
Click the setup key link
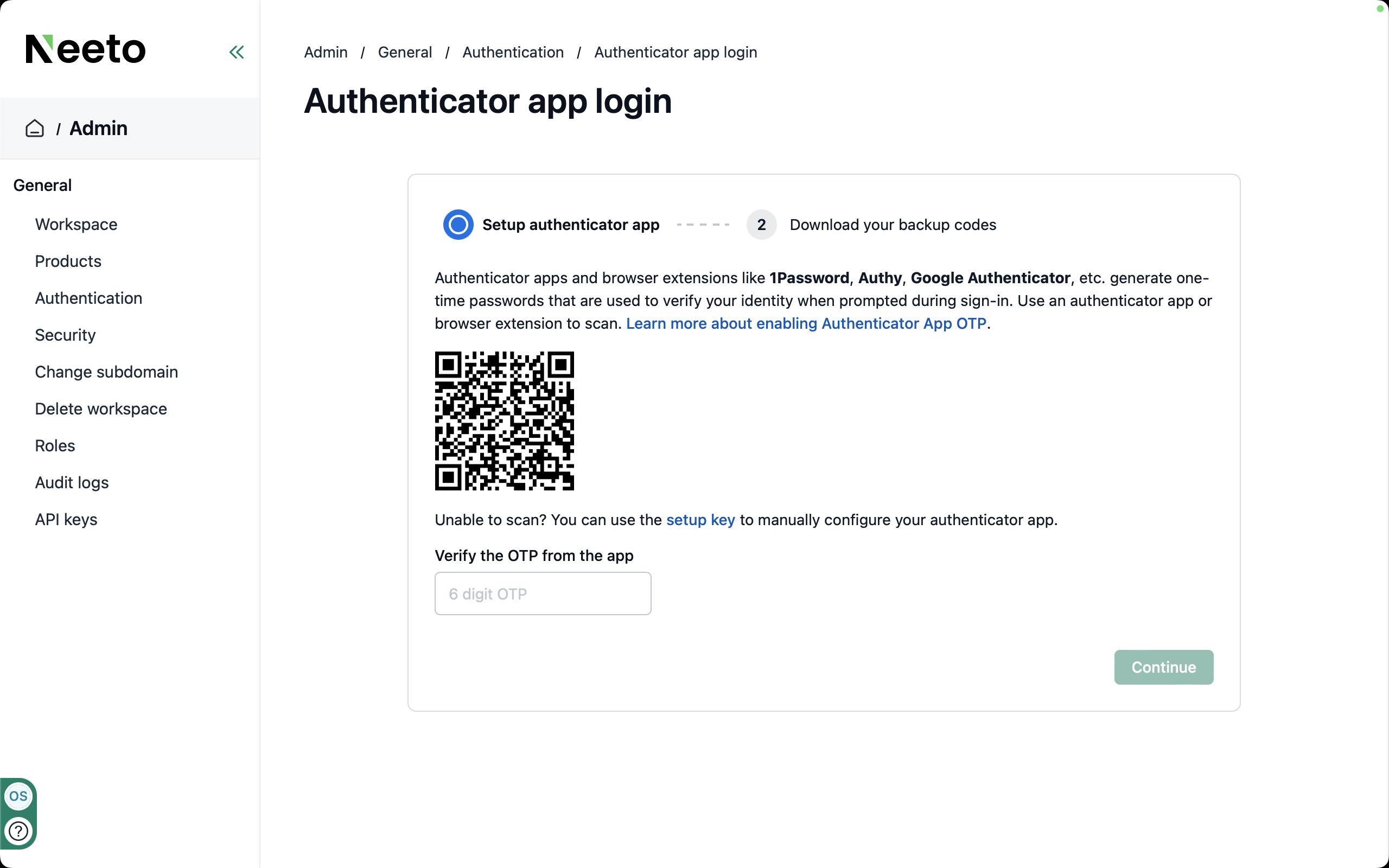[x=700, y=520]
